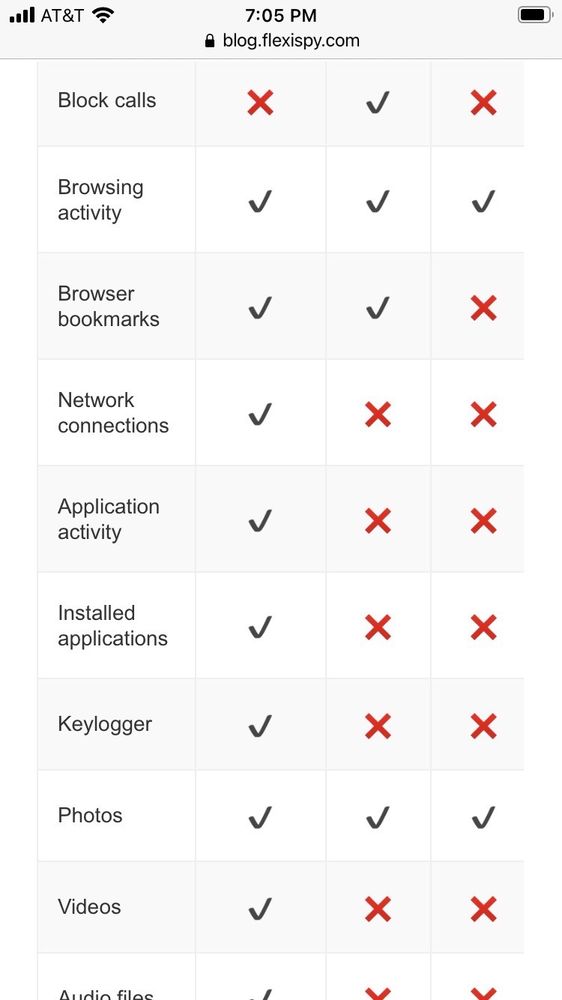The height and width of the screenshot is (1000, 562).
Task: Tap the lock icon beside the URL
Action: [x=209, y=41]
